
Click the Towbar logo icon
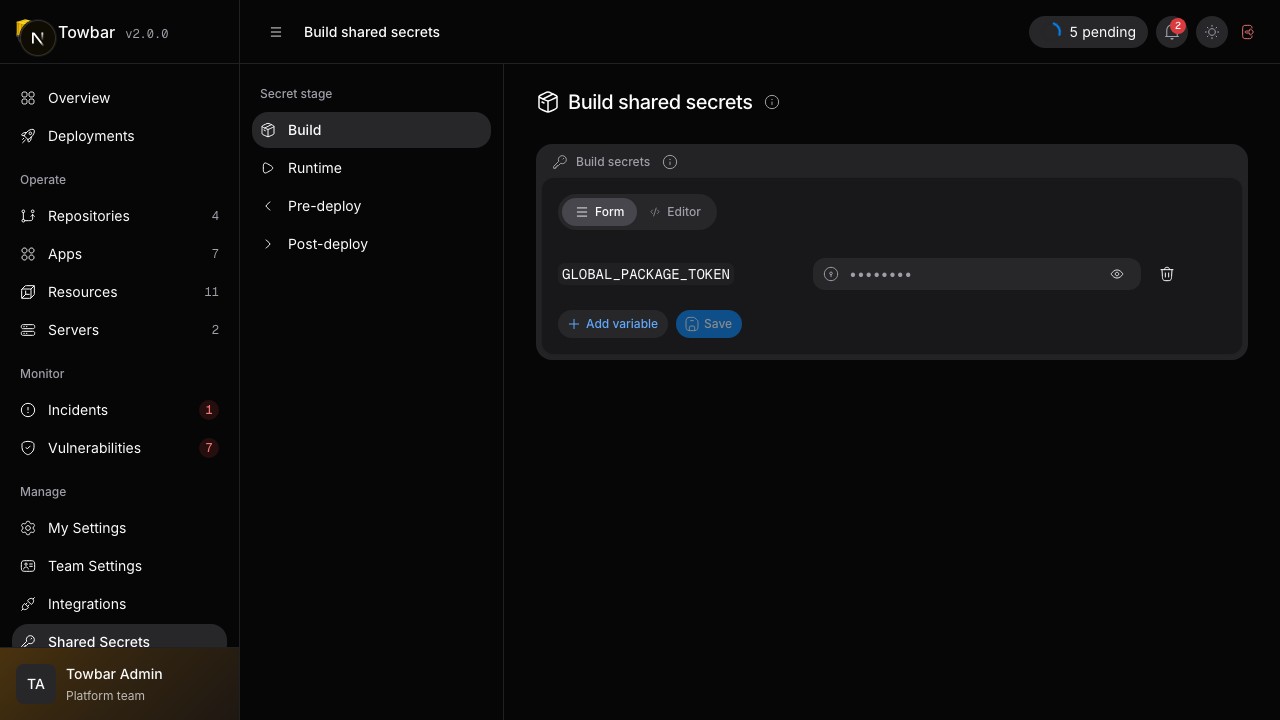point(36,37)
